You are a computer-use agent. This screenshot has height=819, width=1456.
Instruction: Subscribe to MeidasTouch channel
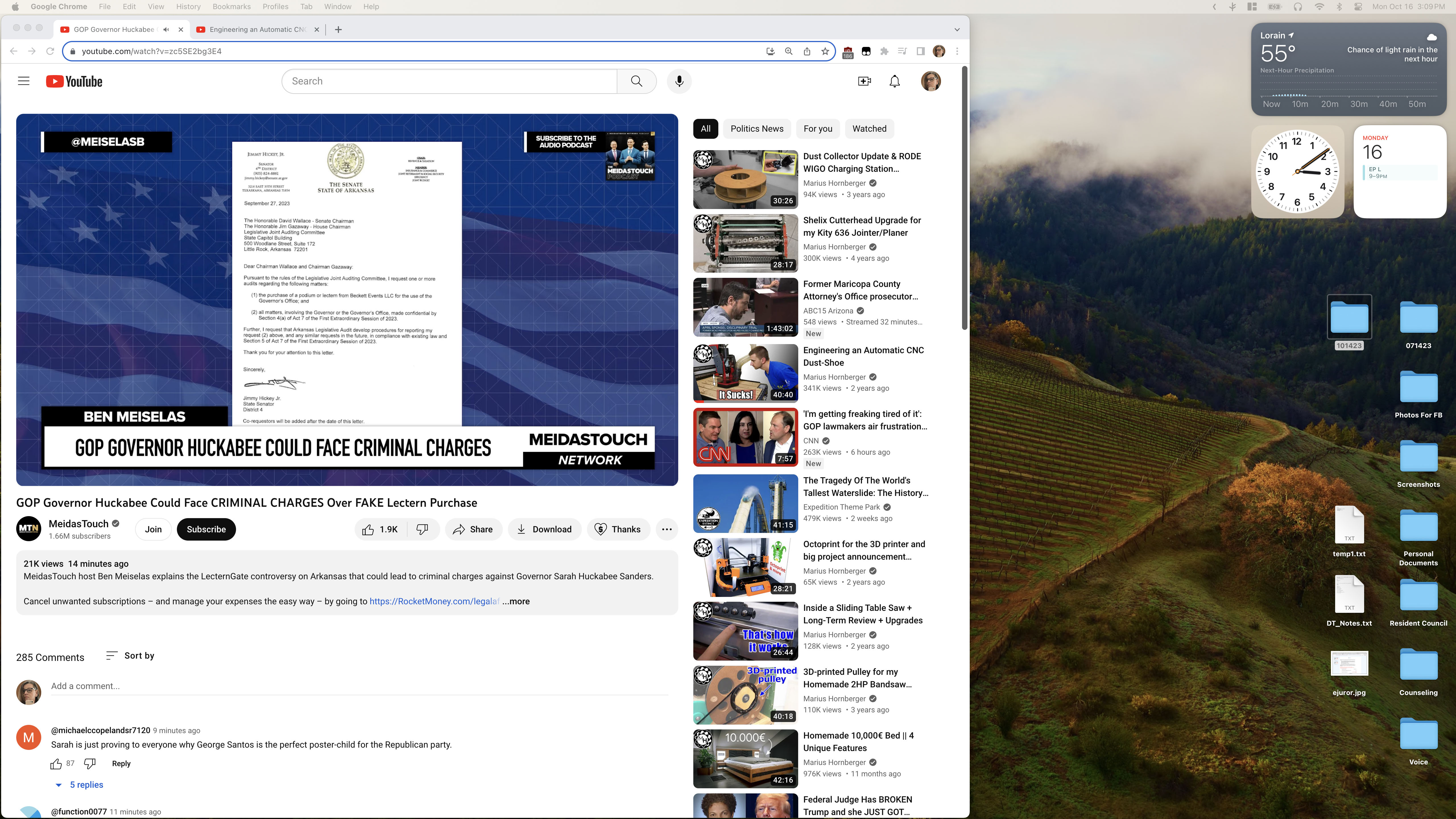coord(206,529)
